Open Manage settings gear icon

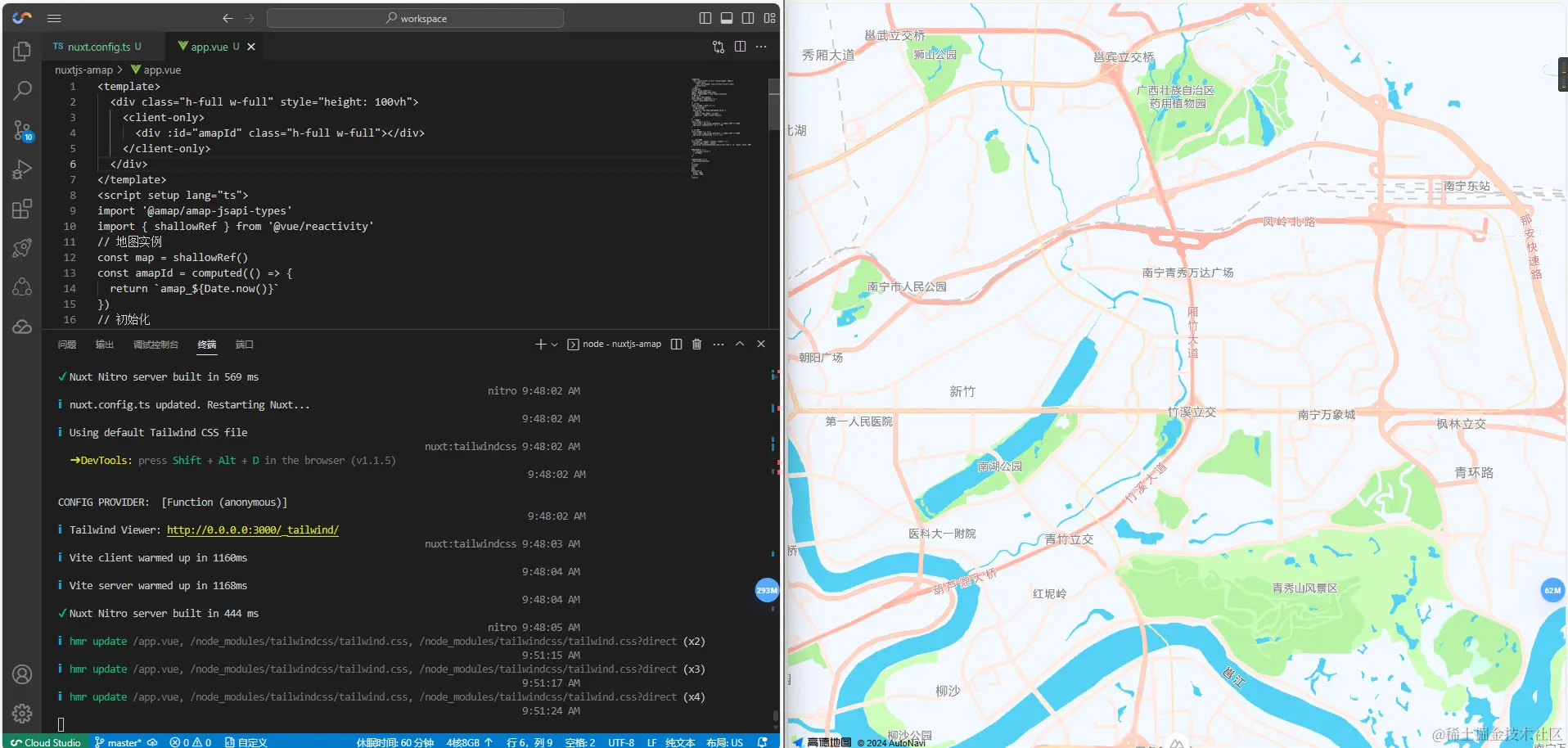pos(22,713)
